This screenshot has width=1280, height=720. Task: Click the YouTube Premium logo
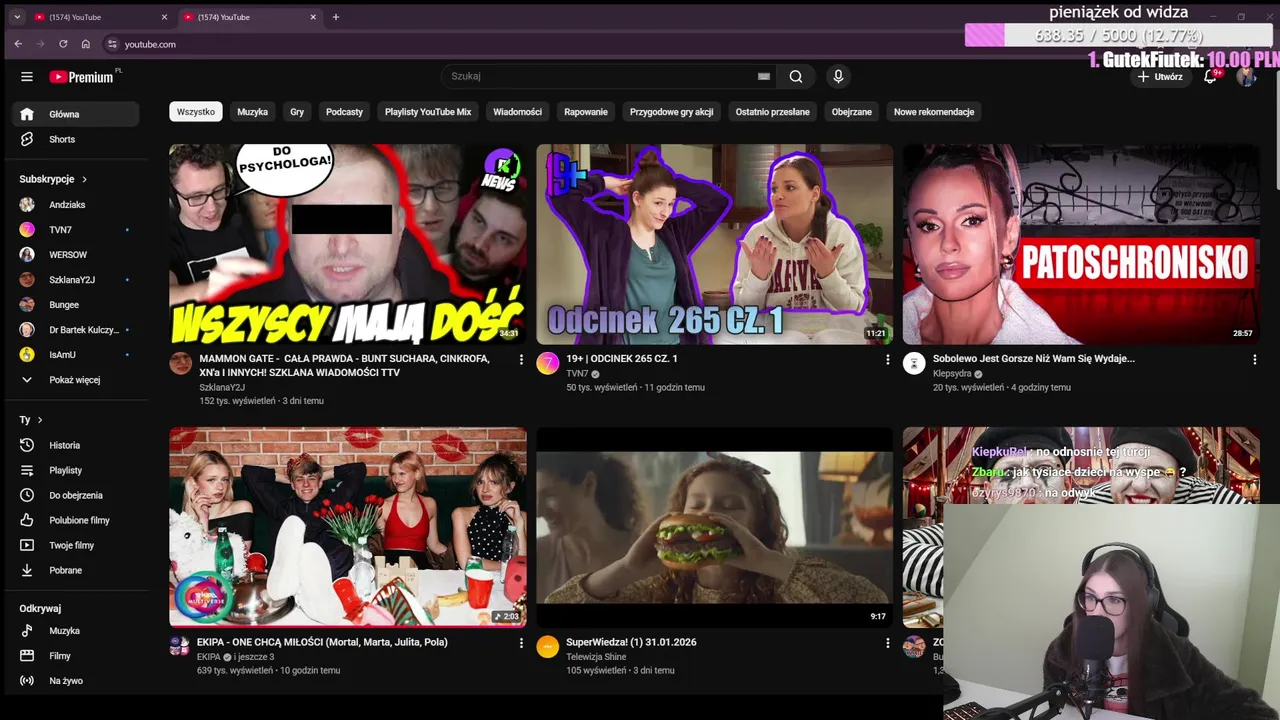(82, 77)
